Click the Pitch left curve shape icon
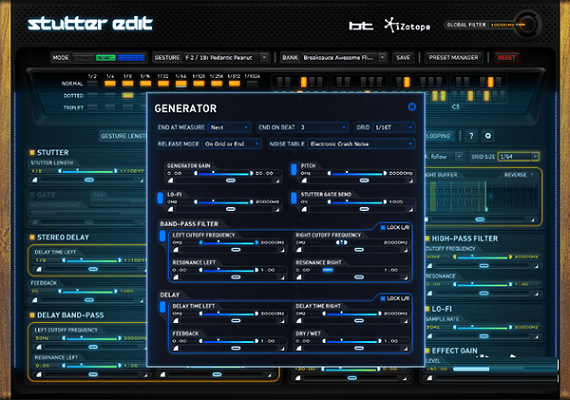 tap(304, 180)
